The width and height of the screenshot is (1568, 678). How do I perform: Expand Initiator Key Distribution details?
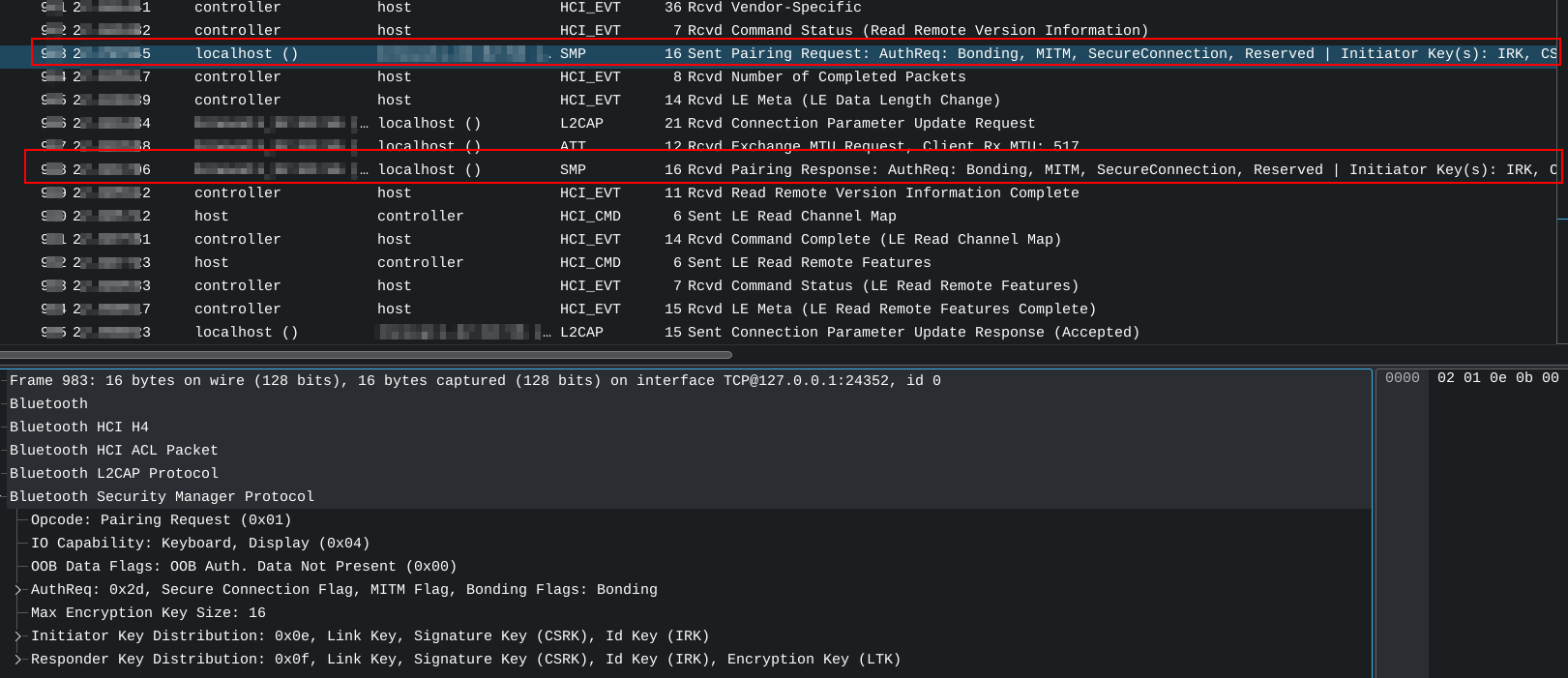17,636
